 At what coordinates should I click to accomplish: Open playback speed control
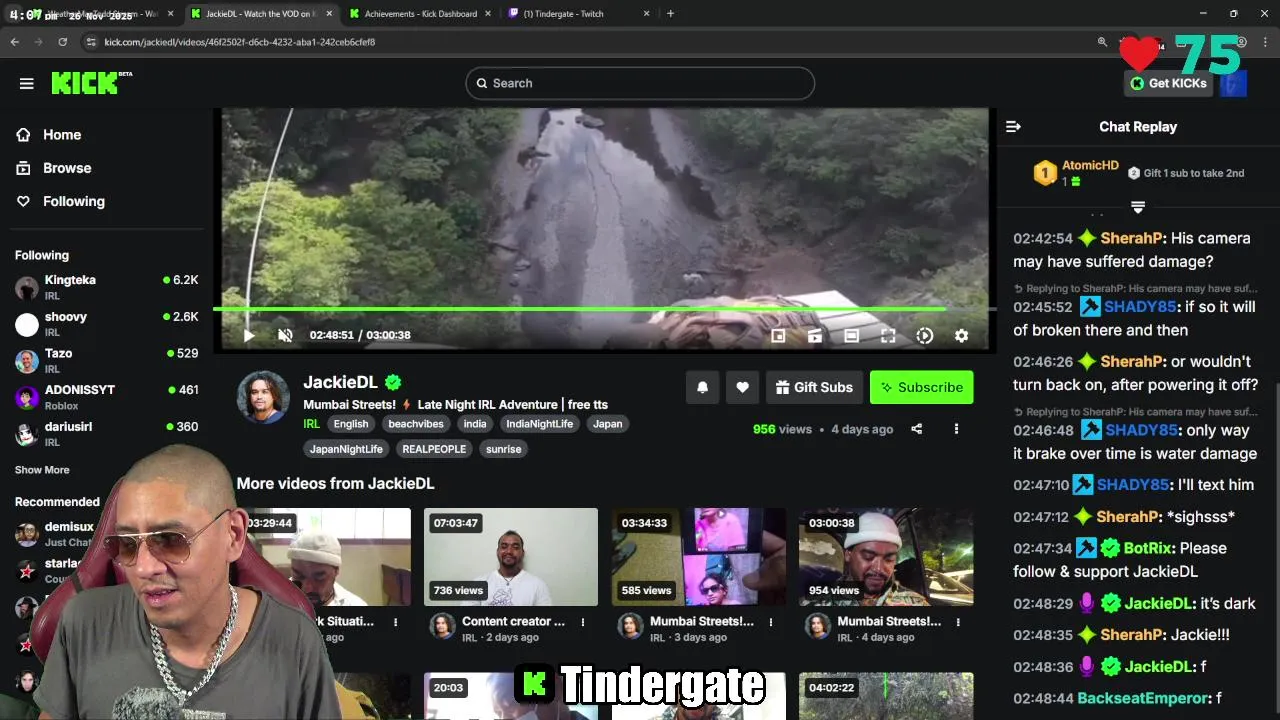point(925,336)
